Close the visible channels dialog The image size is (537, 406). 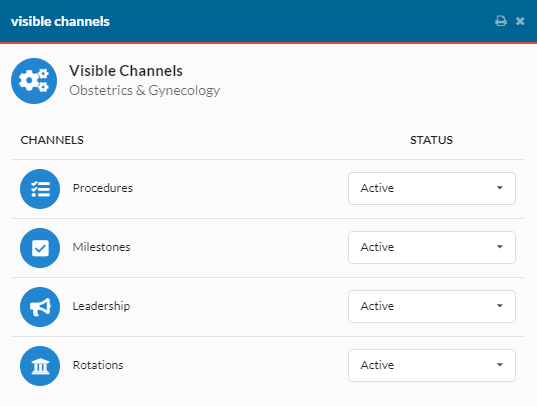(520, 21)
